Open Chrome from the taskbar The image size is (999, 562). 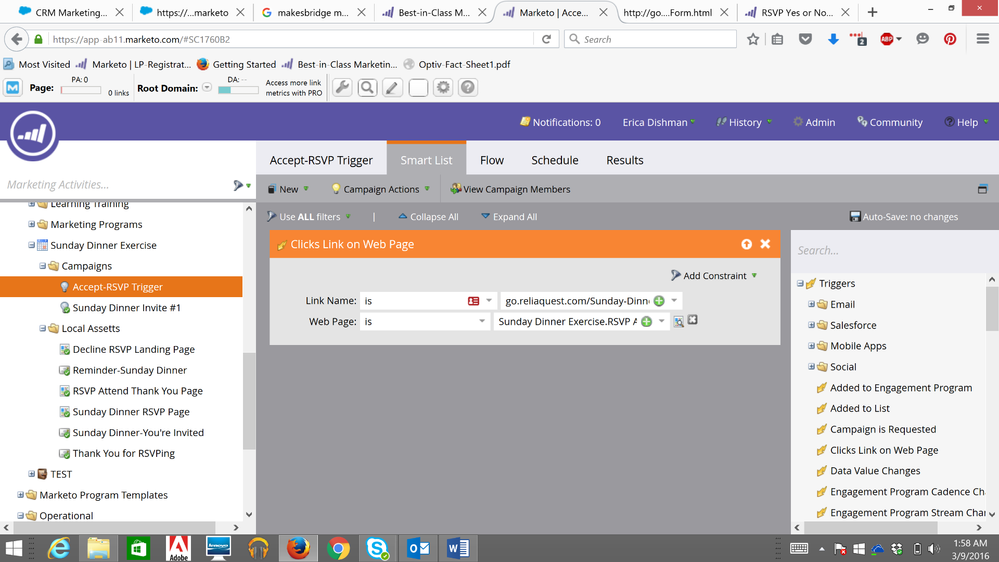(338, 548)
